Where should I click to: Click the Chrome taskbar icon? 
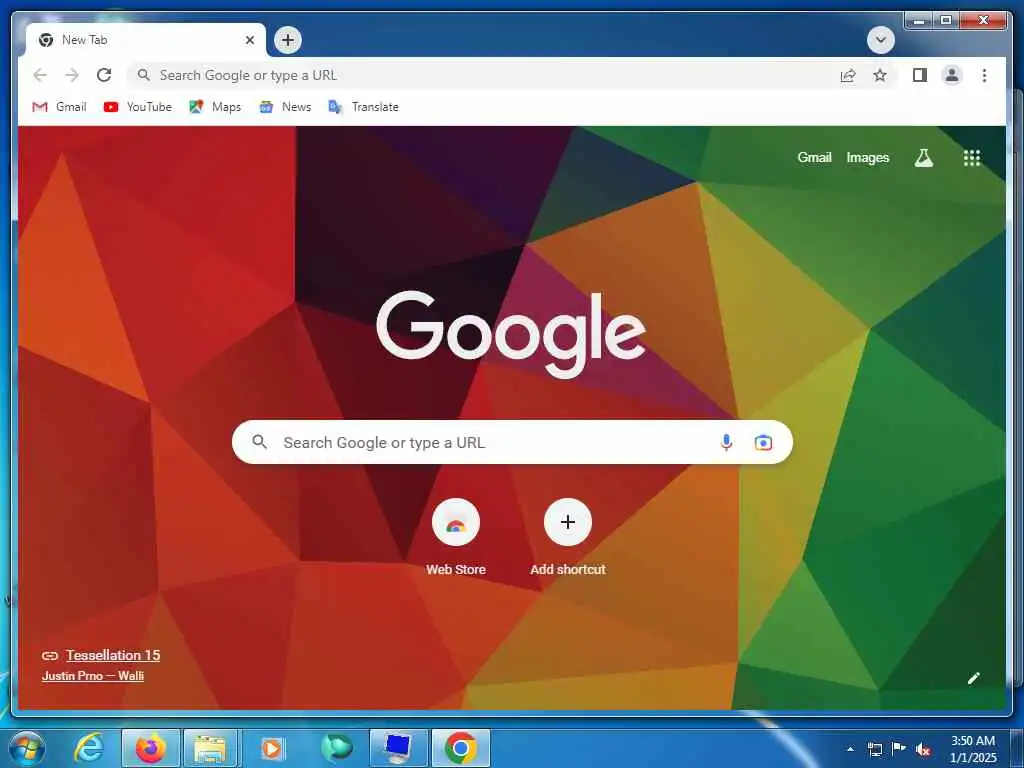pyautogui.click(x=461, y=748)
